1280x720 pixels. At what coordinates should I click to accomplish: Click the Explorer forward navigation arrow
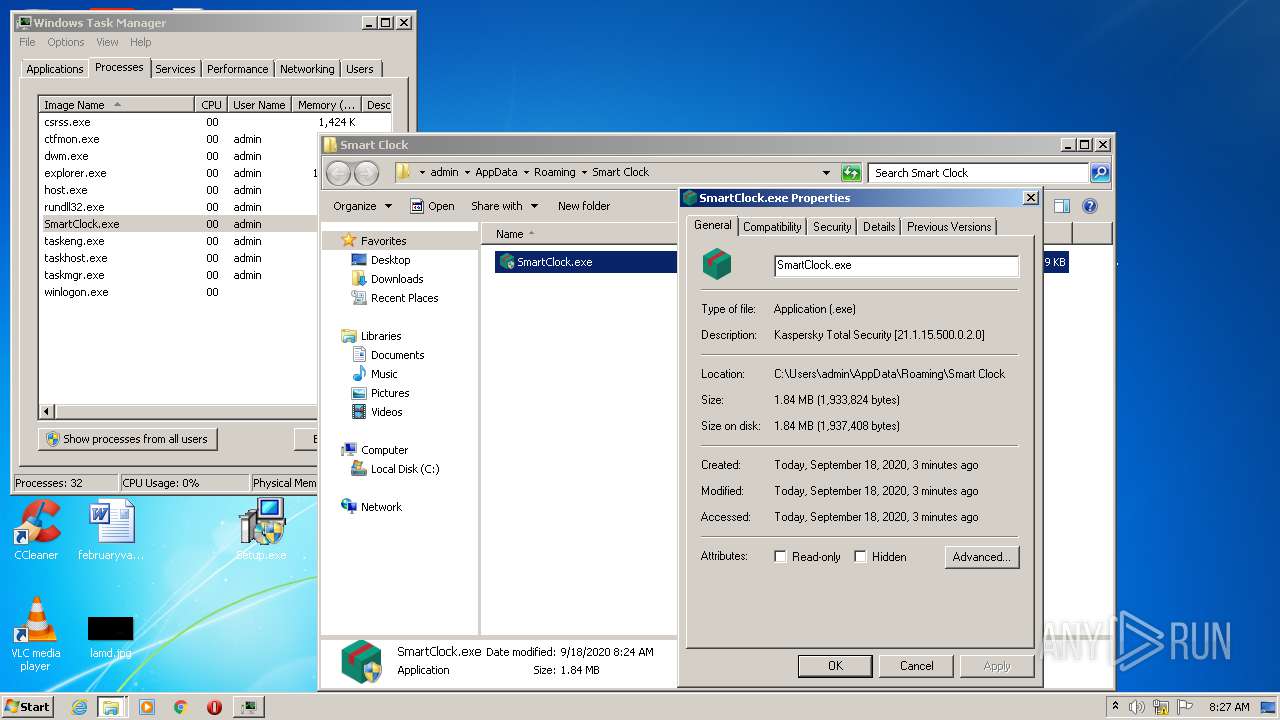(366, 173)
